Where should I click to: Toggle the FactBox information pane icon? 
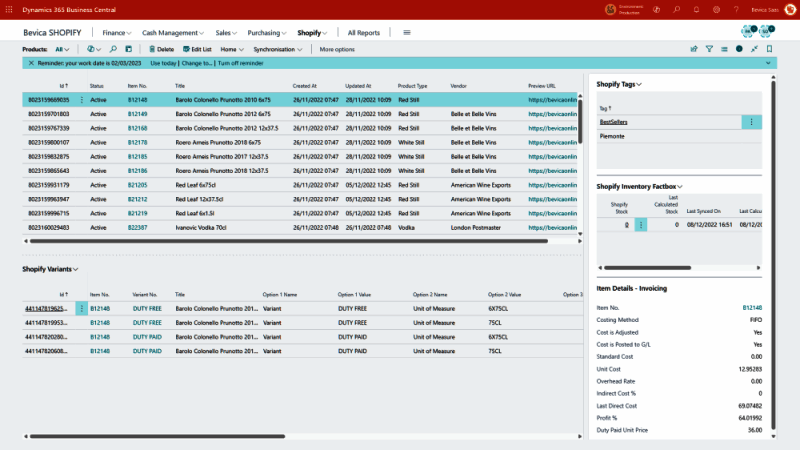739,49
